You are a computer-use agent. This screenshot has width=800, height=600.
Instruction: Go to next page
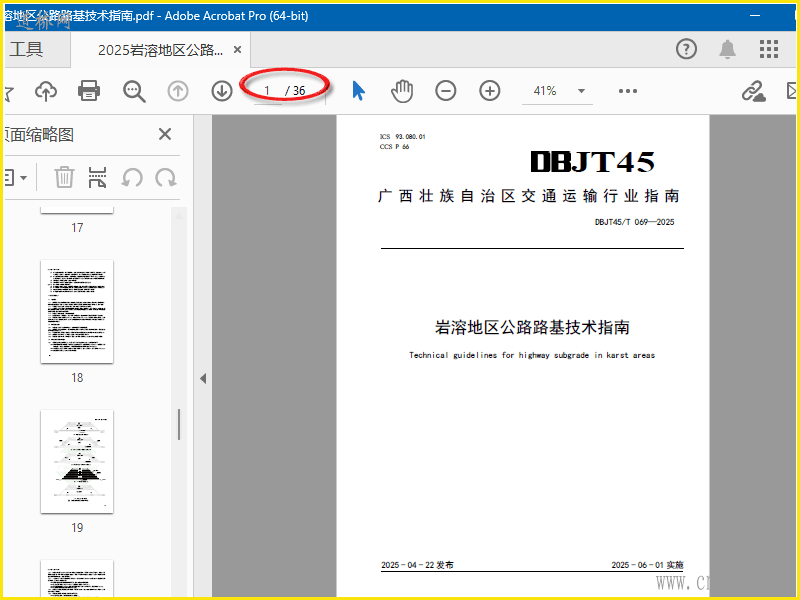point(222,91)
